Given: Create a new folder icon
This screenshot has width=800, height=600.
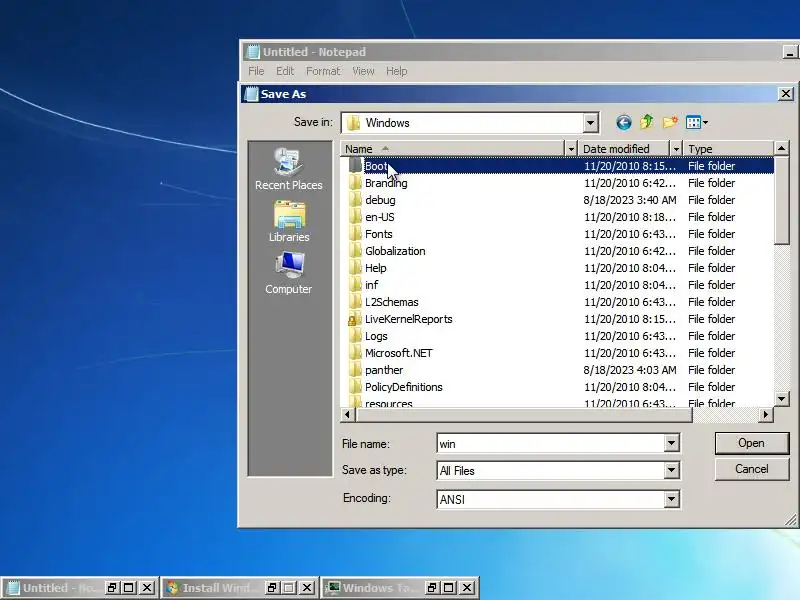Looking at the screenshot, I should click(670, 122).
